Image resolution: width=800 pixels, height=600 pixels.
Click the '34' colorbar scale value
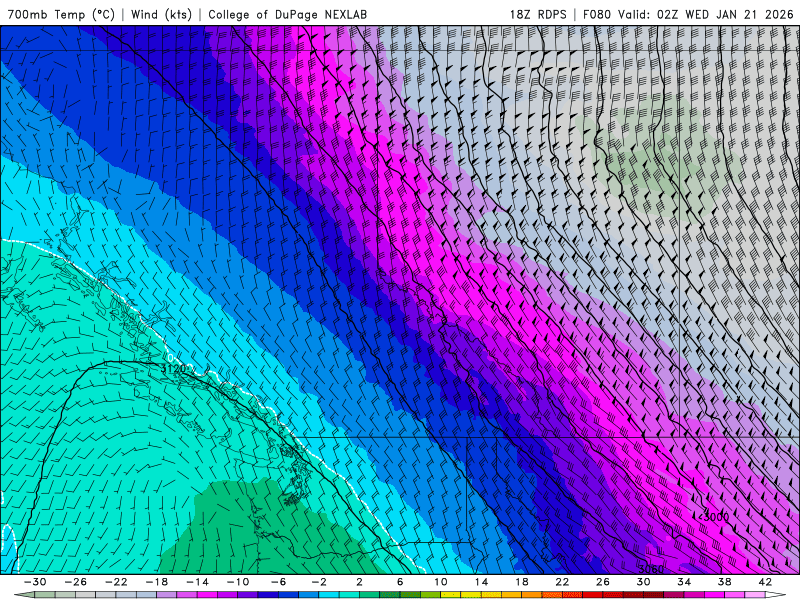tap(684, 582)
